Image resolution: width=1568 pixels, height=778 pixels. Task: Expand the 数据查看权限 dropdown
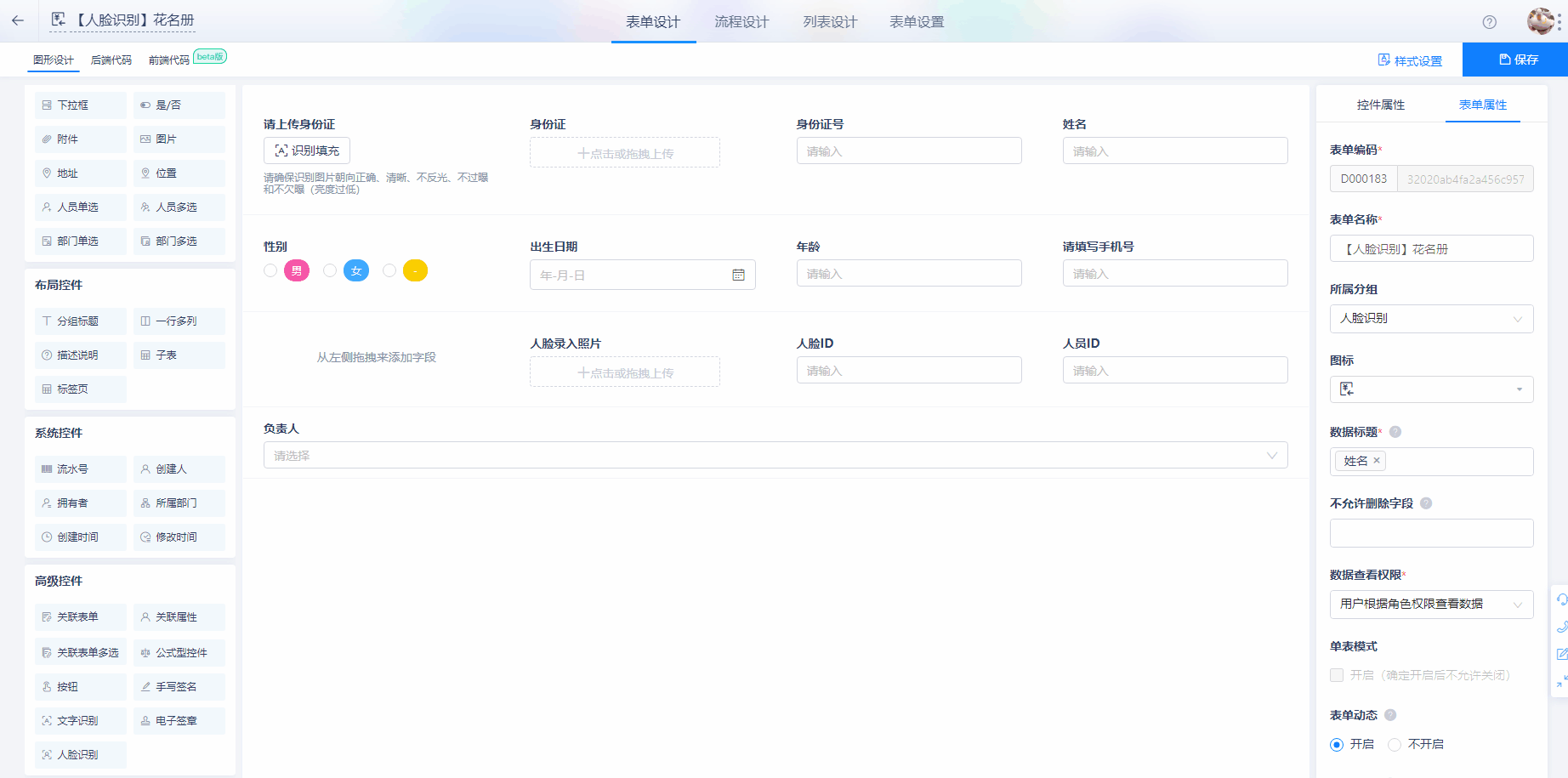click(1432, 605)
